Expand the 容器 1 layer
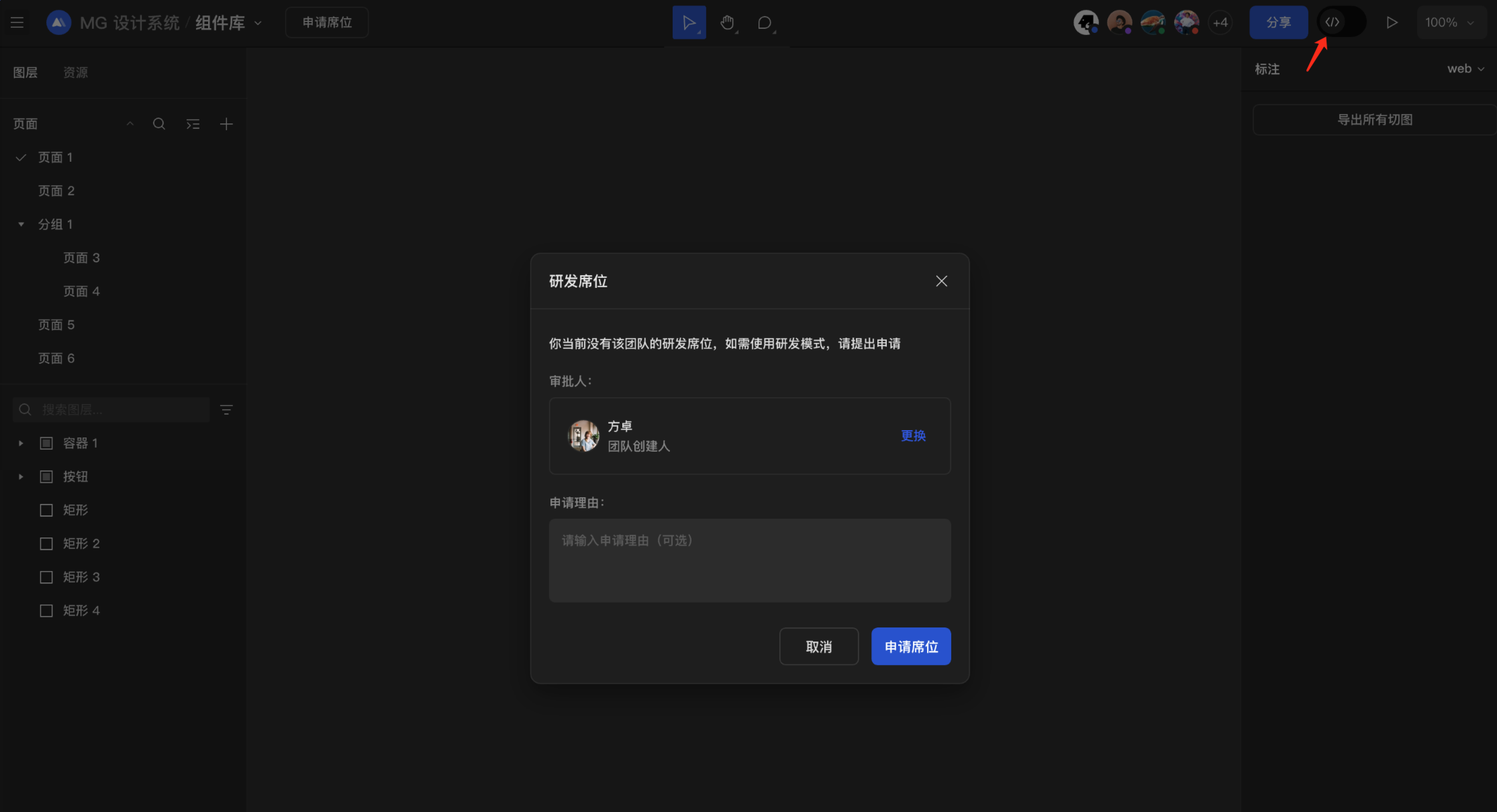 pyautogui.click(x=21, y=443)
